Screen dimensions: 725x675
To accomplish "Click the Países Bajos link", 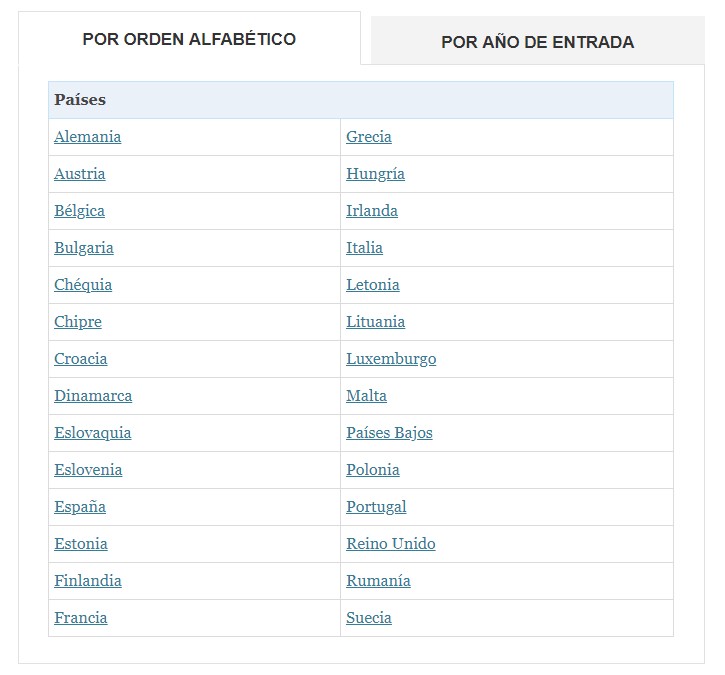I will pos(389,433).
